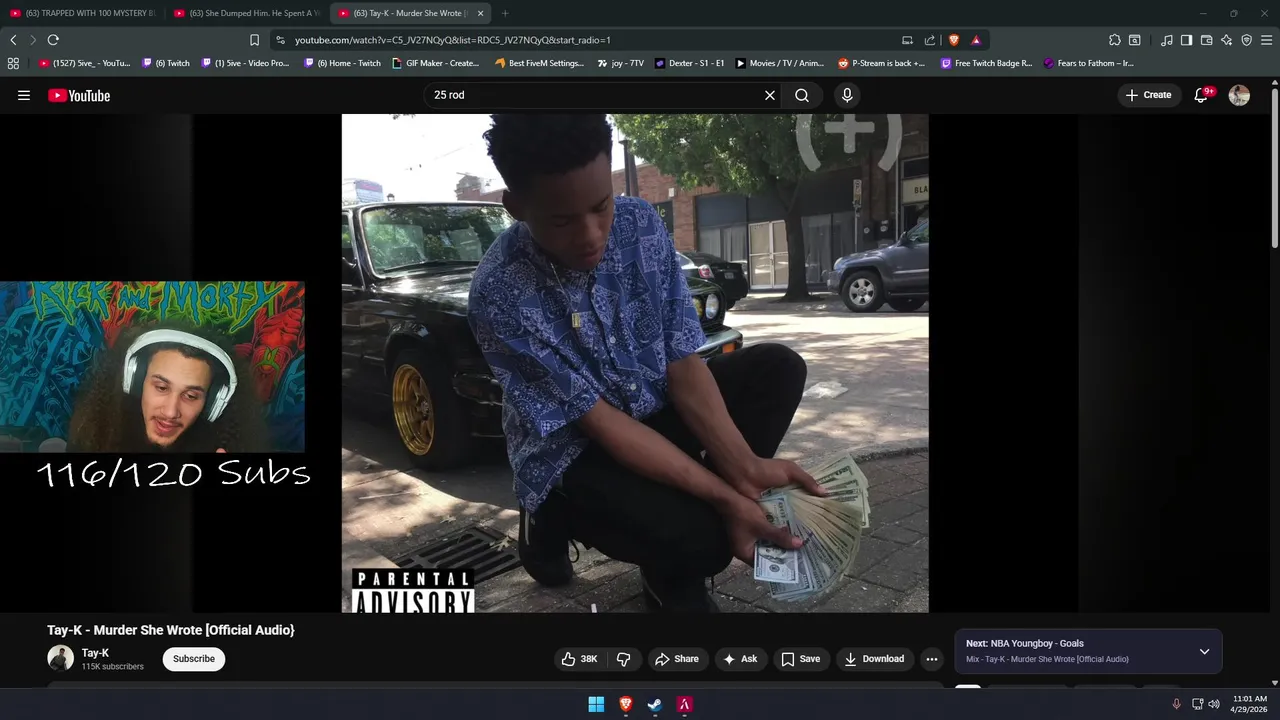Viewport: 1280px width, 720px height.
Task: Open the YouTube hamburger guide menu
Action: pyautogui.click(x=24, y=95)
